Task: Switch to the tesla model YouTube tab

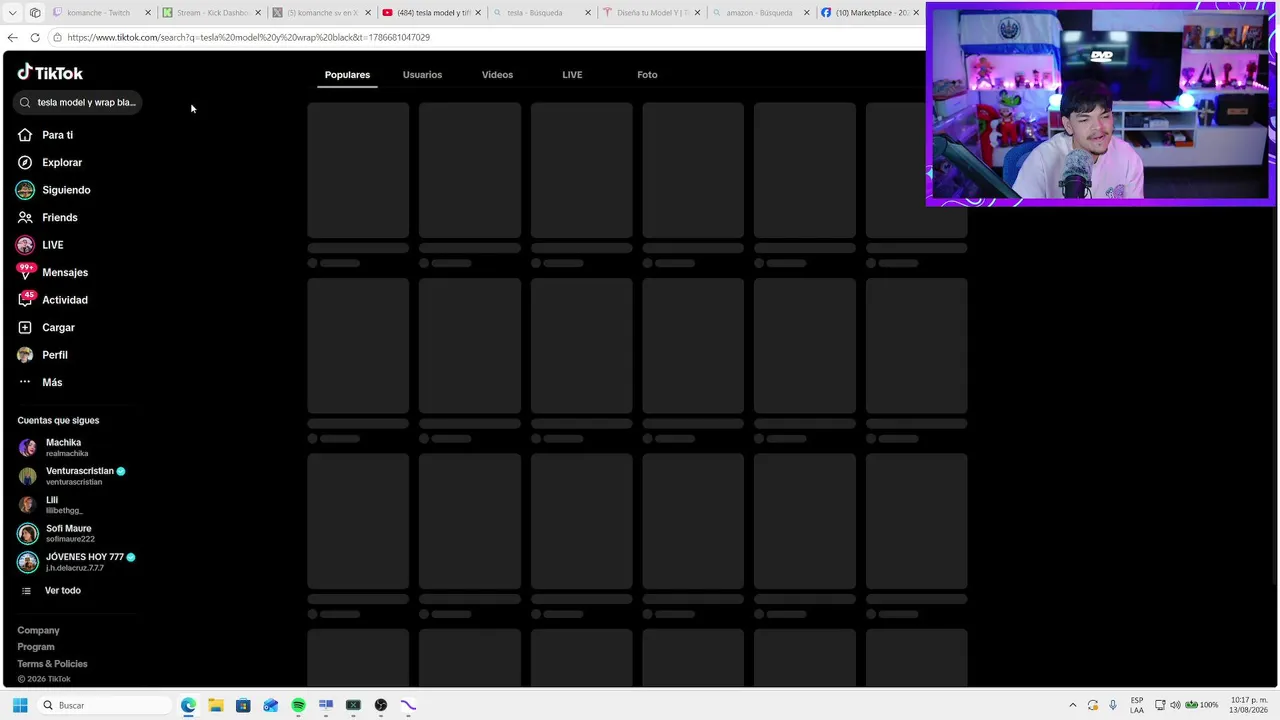Action: pos(432,13)
